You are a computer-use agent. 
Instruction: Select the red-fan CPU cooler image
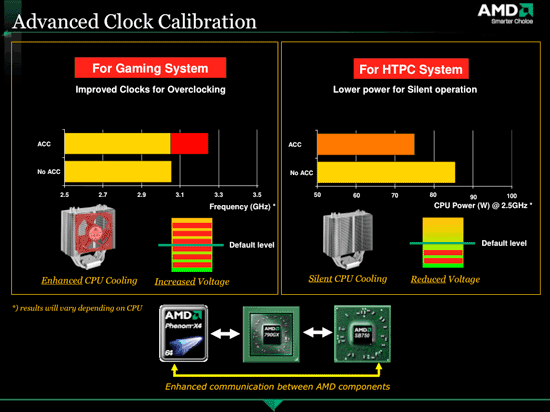88,237
